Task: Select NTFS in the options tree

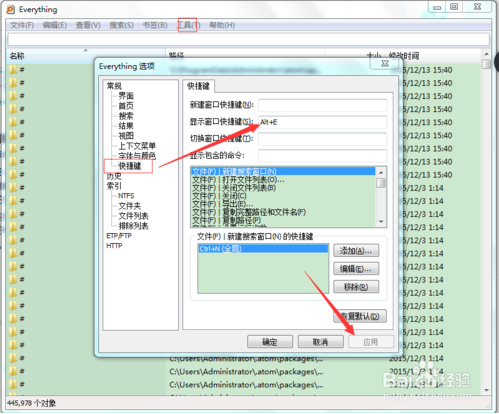Action: pos(126,196)
